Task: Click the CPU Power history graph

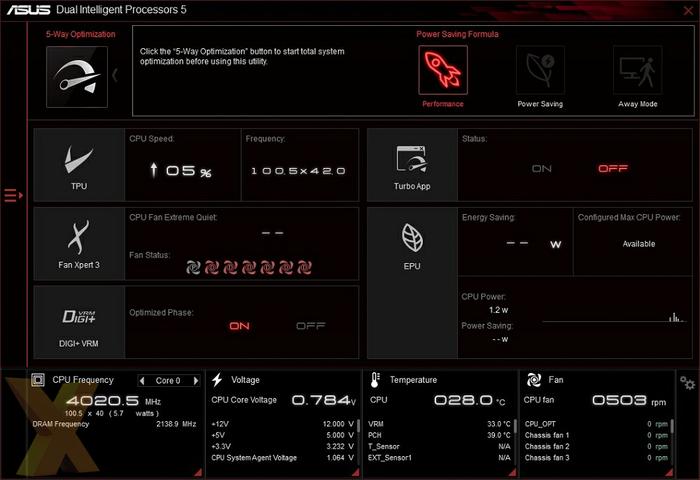Action: [615, 317]
